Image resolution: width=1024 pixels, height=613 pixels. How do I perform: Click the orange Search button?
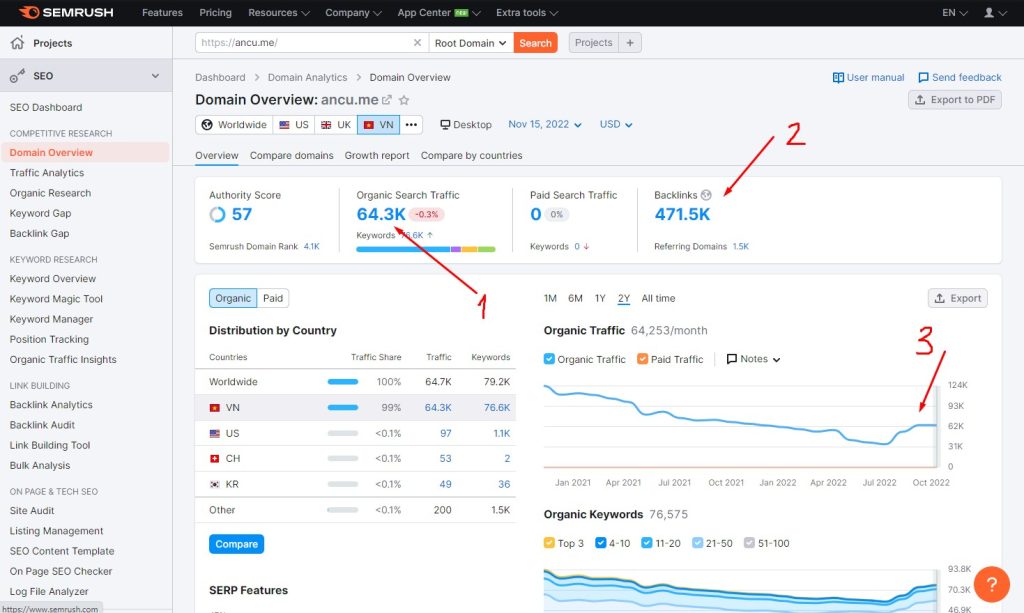coord(536,42)
